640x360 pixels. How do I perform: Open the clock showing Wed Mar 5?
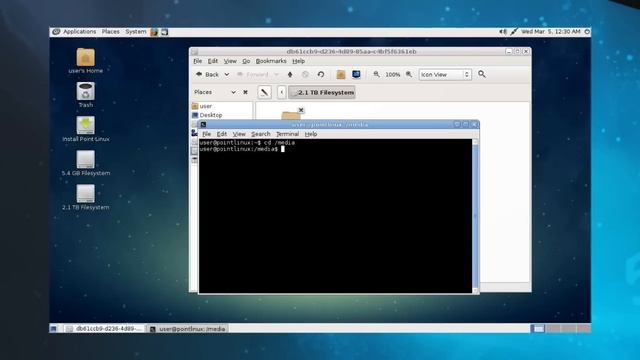[x=551, y=32]
